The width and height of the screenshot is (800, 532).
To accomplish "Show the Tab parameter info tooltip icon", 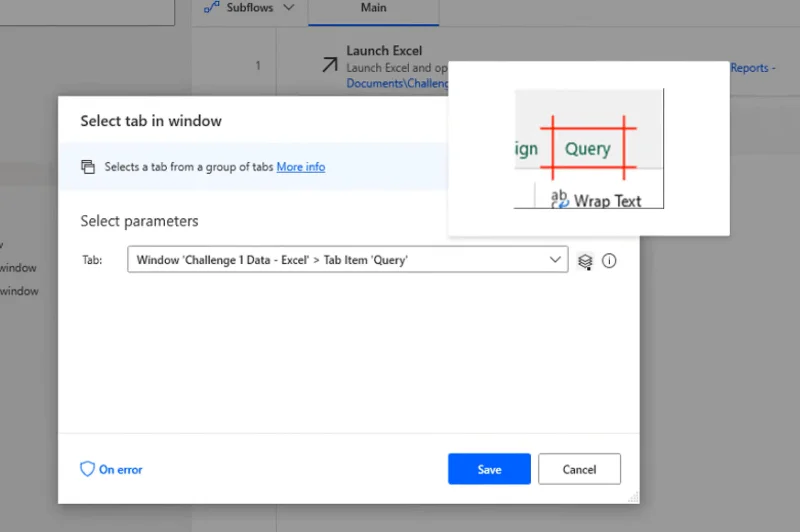I will [x=609, y=261].
